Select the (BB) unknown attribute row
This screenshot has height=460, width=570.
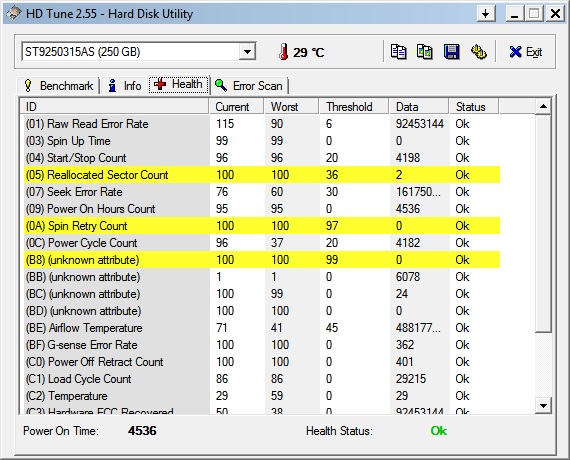click(x=262, y=277)
